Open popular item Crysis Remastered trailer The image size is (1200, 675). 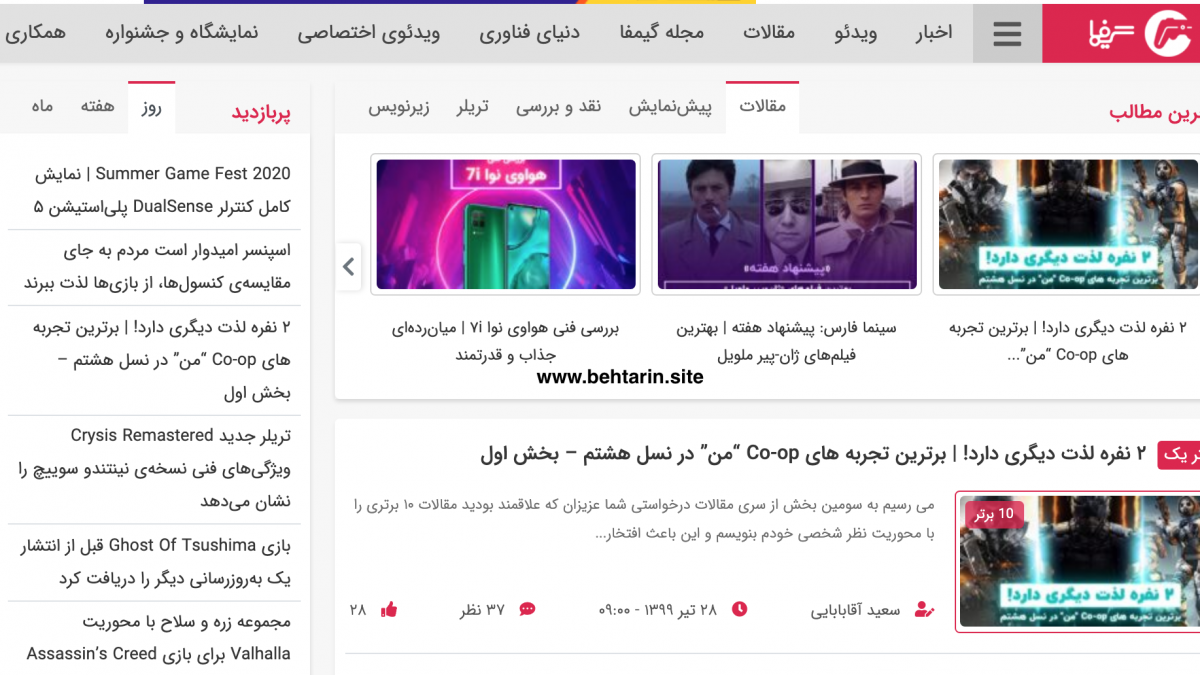pos(154,468)
